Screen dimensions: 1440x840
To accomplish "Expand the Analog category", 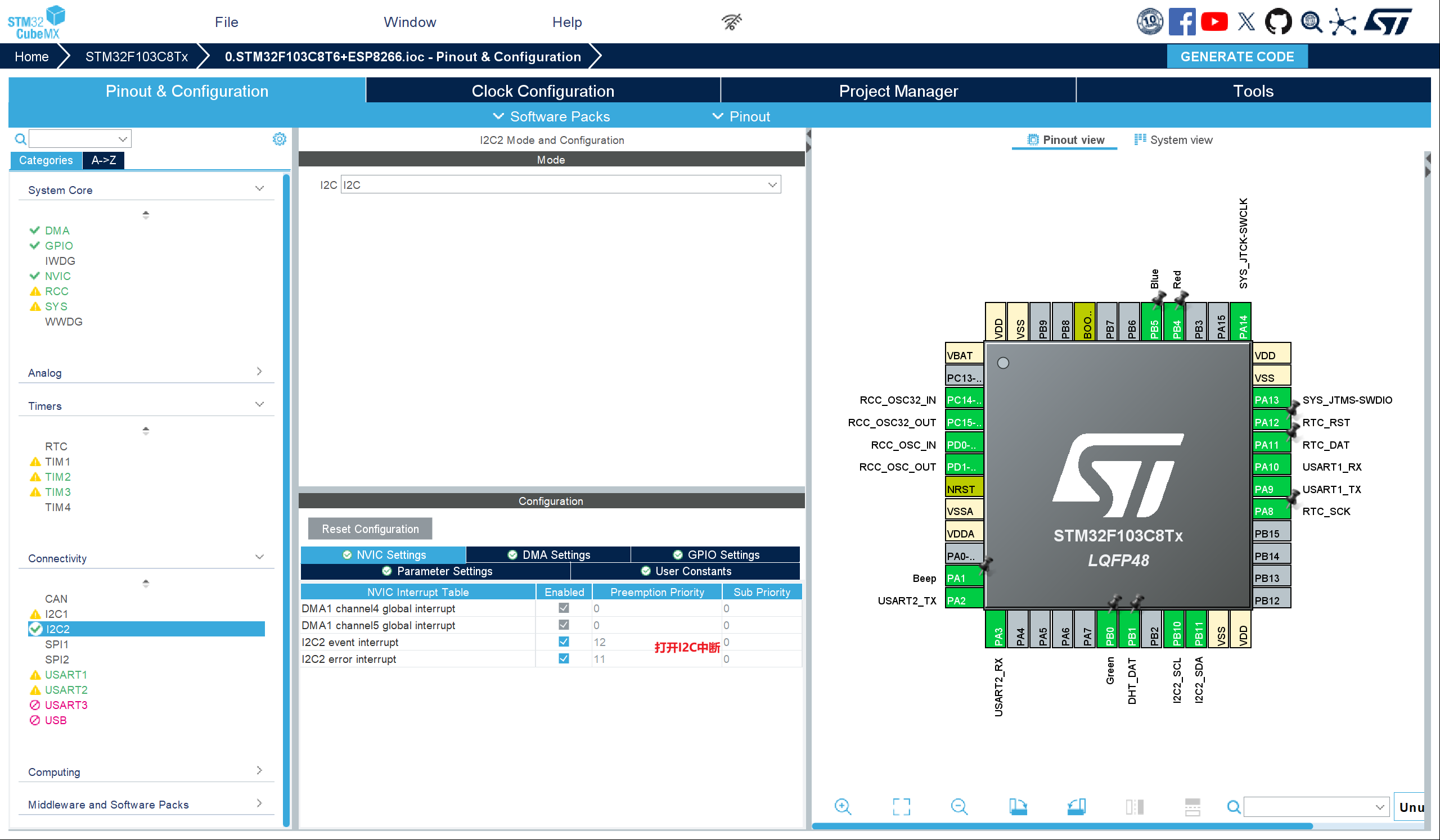I will [x=260, y=372].
